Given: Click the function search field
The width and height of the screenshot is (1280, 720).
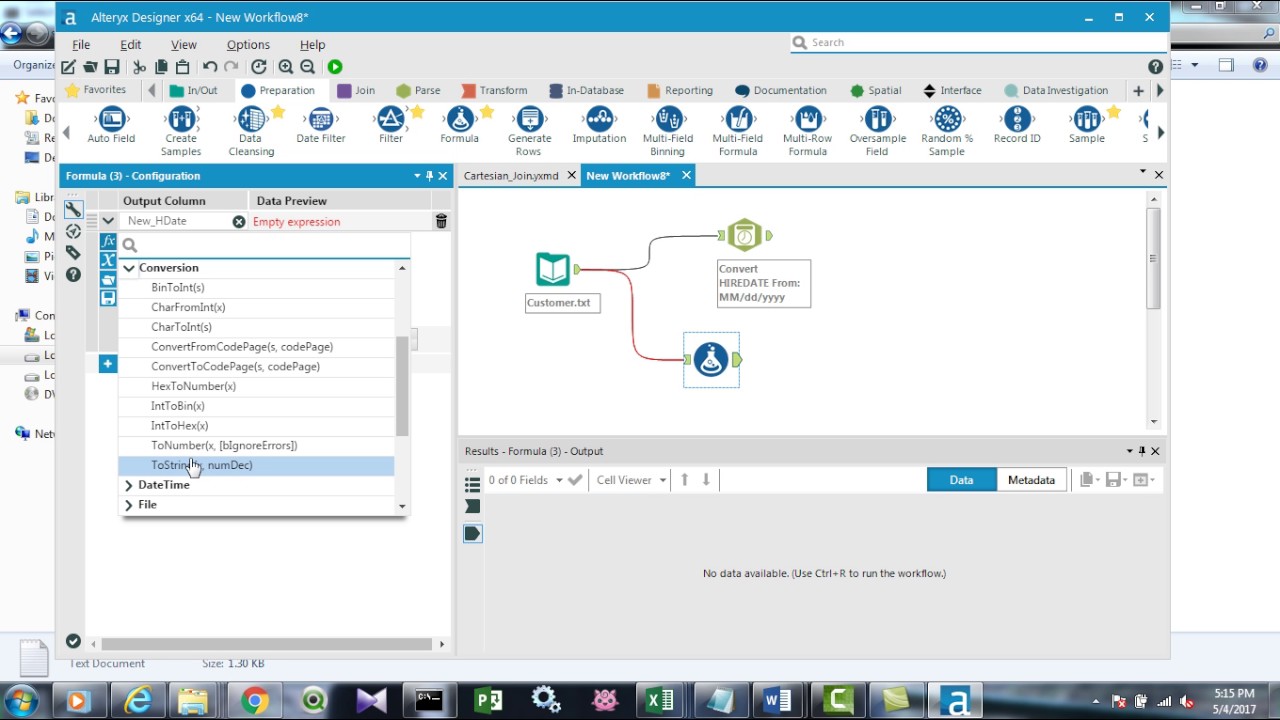Looking at the screenshot, I should (x=264, y=245).
